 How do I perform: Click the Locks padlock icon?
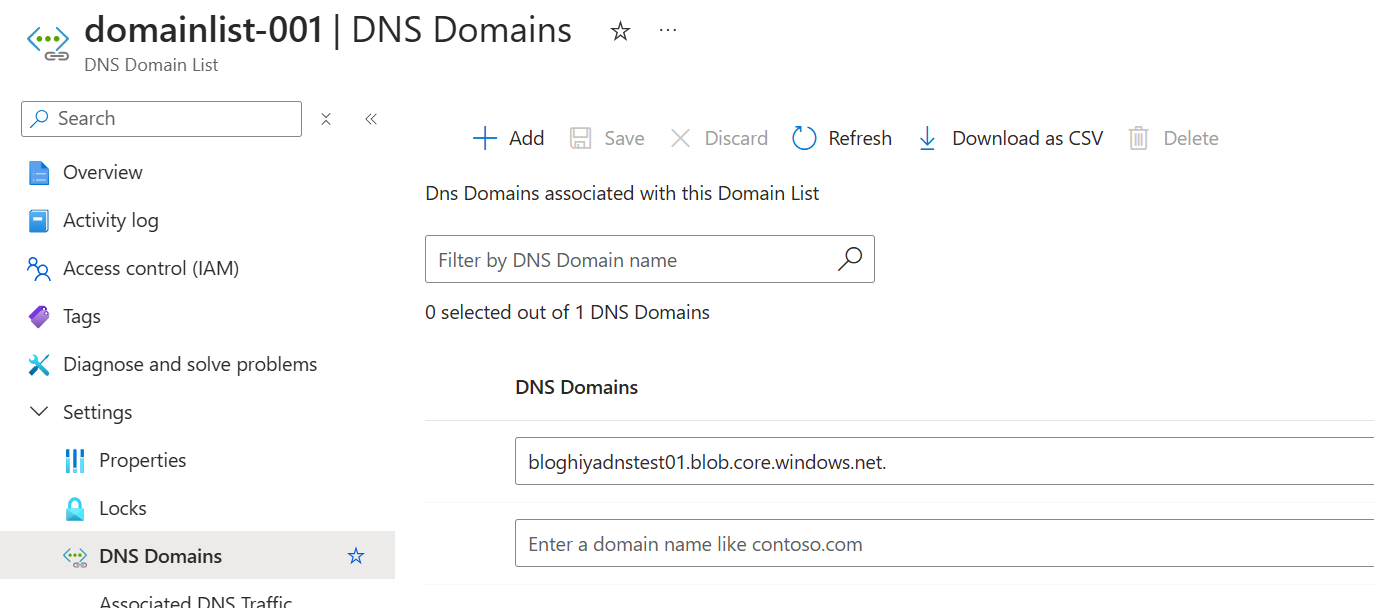[x=75, y=508]
